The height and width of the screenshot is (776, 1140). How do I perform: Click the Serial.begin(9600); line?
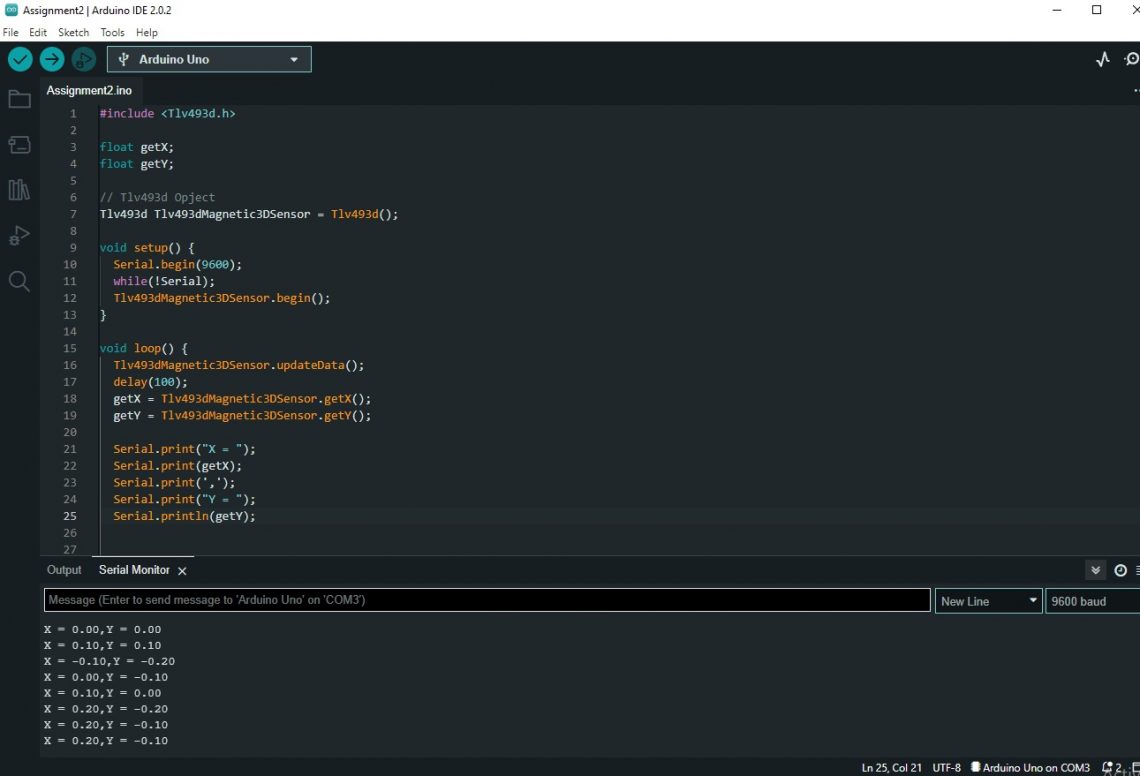(177, 265)
